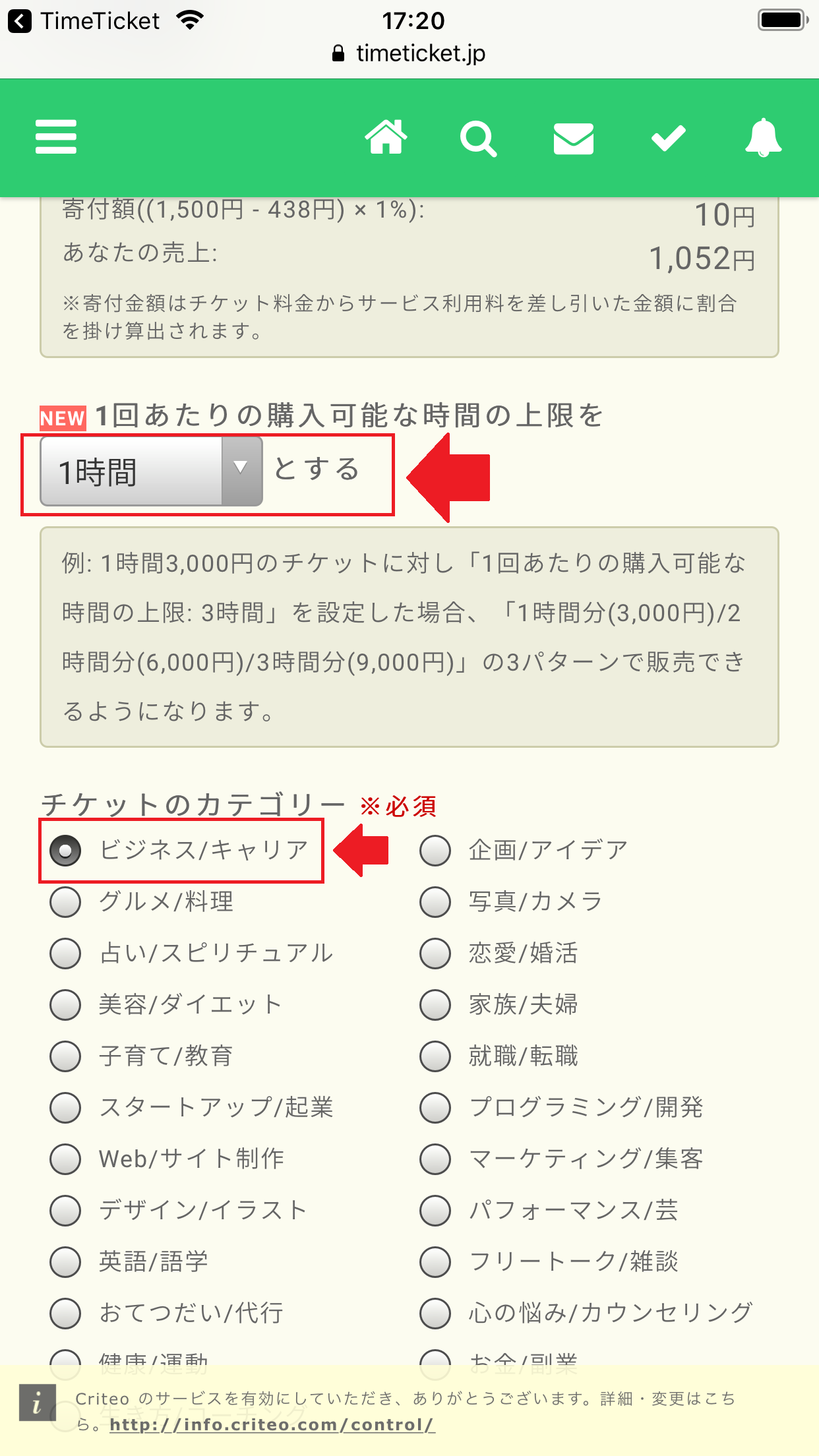This screenshot has width=819, height=1456.
Task: Open messages via the envelope icon
Action: [x=573, y=139]
